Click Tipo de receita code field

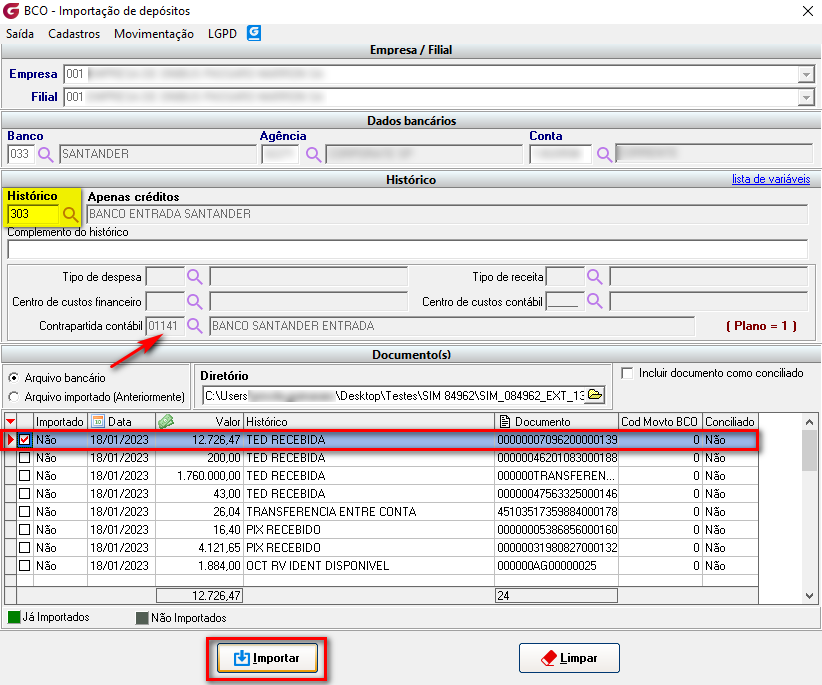click(x=565, y=277)
